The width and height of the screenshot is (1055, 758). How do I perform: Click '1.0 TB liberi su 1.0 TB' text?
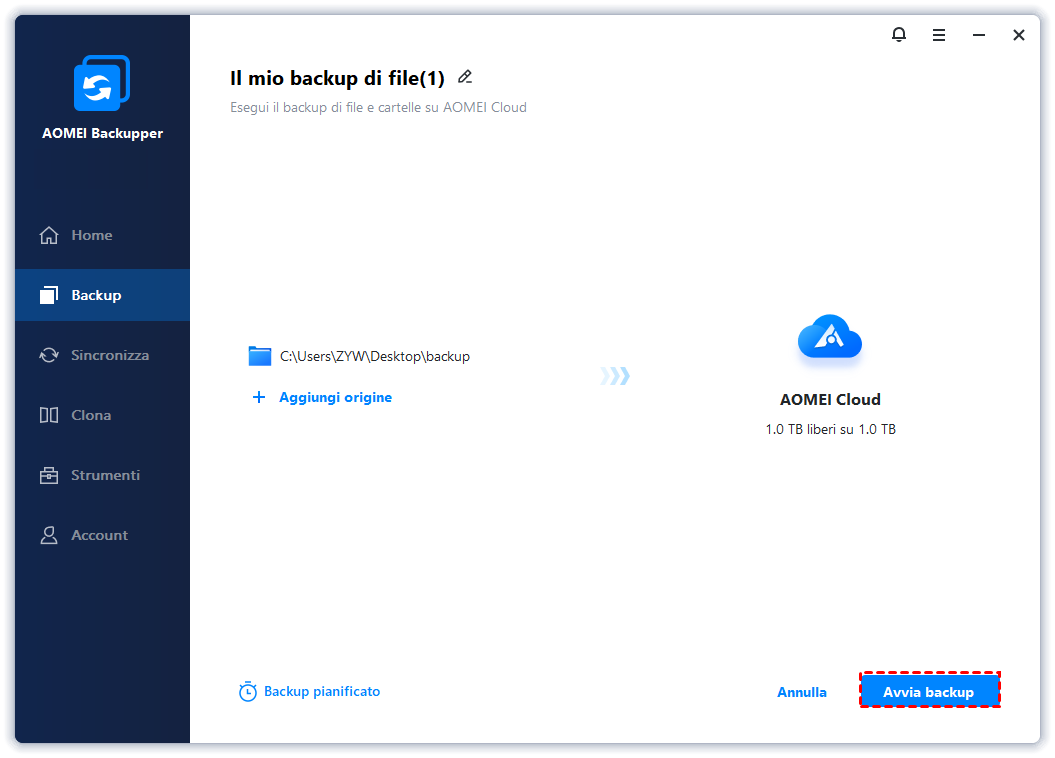coord(830,429)
